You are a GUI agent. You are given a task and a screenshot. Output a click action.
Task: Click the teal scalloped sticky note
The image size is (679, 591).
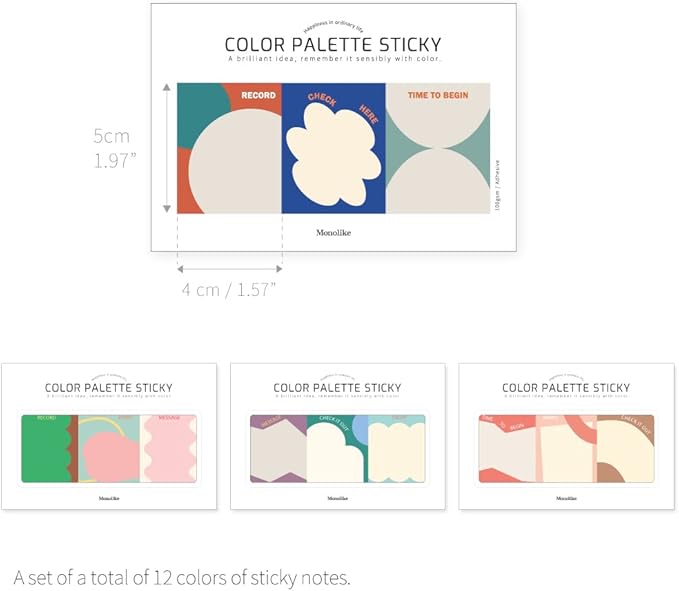click(x=397, y=449)
